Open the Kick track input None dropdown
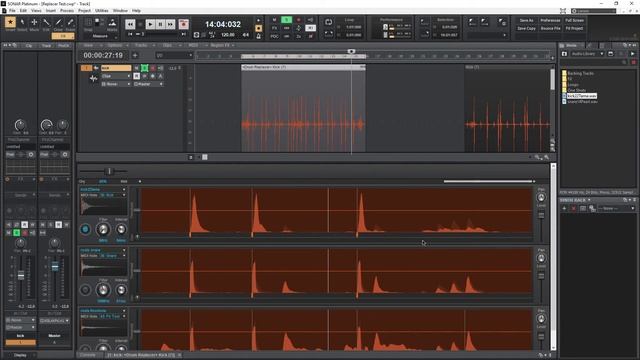640x360 pixels. 116,84
